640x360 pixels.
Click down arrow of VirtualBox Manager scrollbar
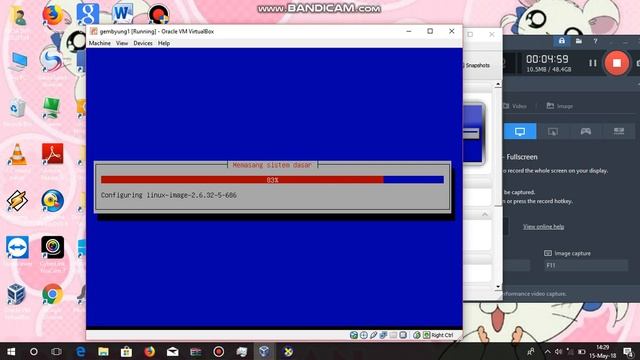[x=498, y=287]
